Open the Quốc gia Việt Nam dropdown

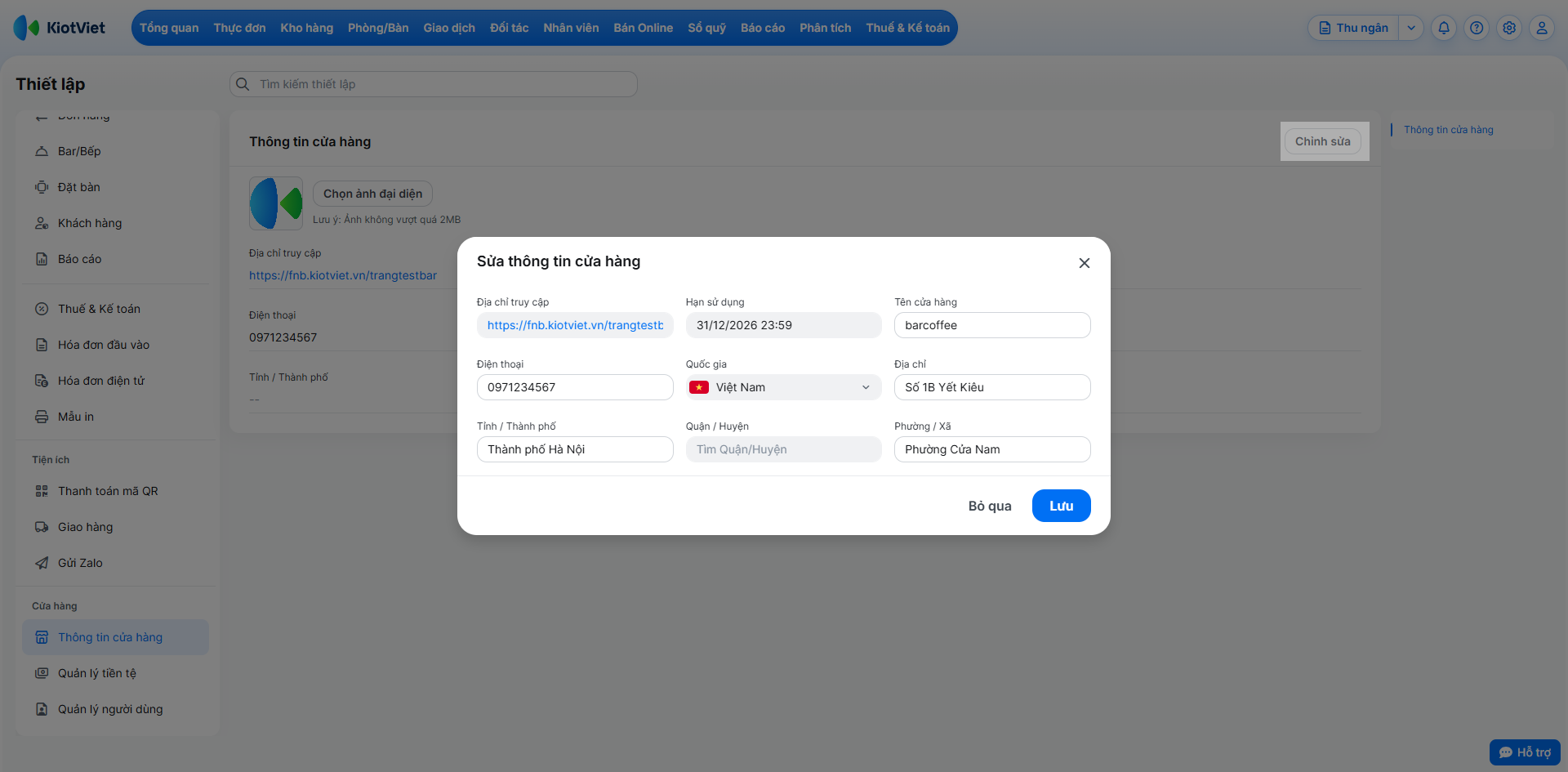pyautogui.click(x=784, y=387)
